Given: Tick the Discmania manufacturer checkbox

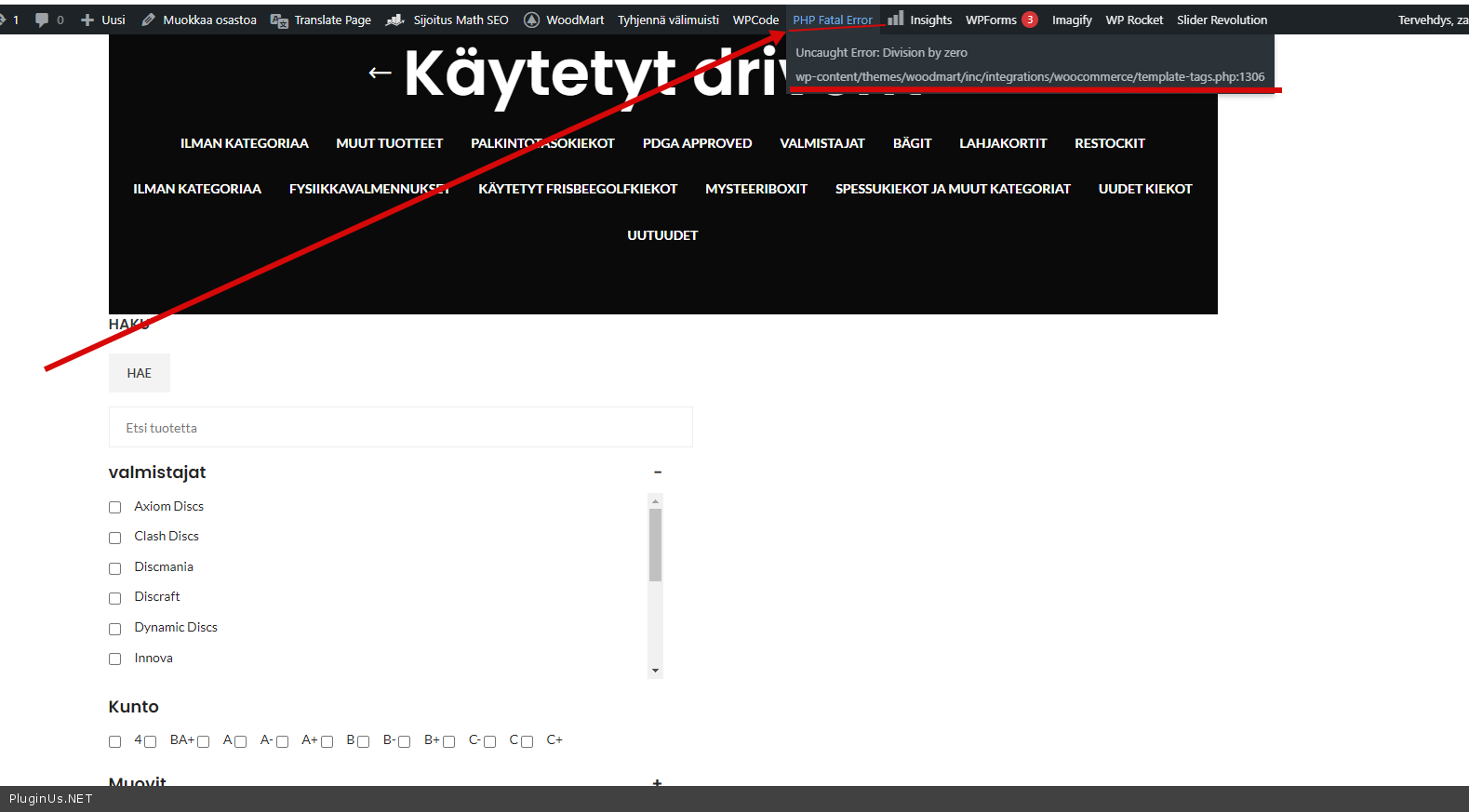Looking at the screenshot, I should tap(115, 568).
